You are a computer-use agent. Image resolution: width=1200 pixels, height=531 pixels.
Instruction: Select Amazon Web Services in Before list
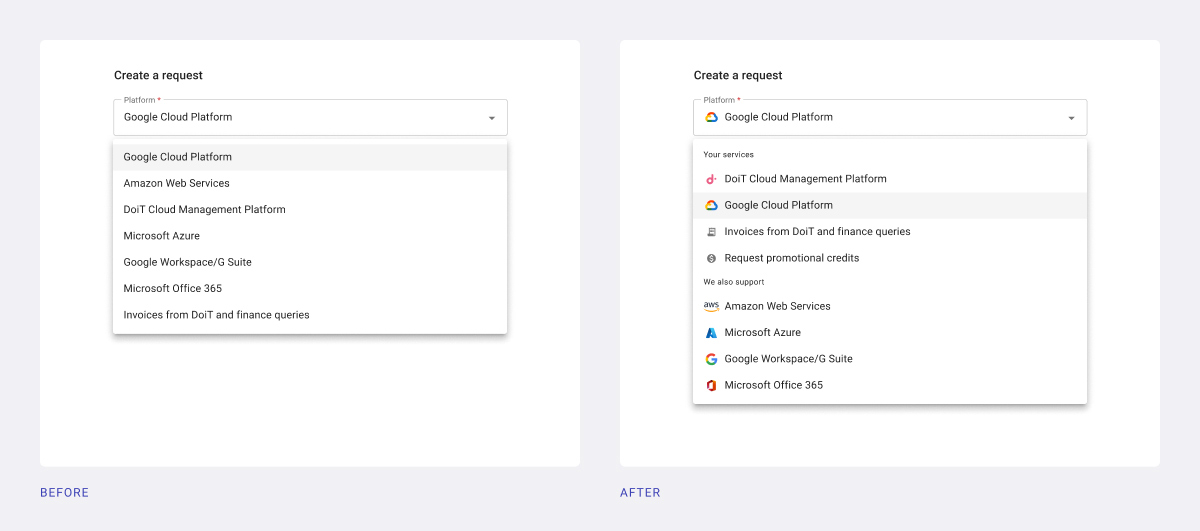point(310,183)
